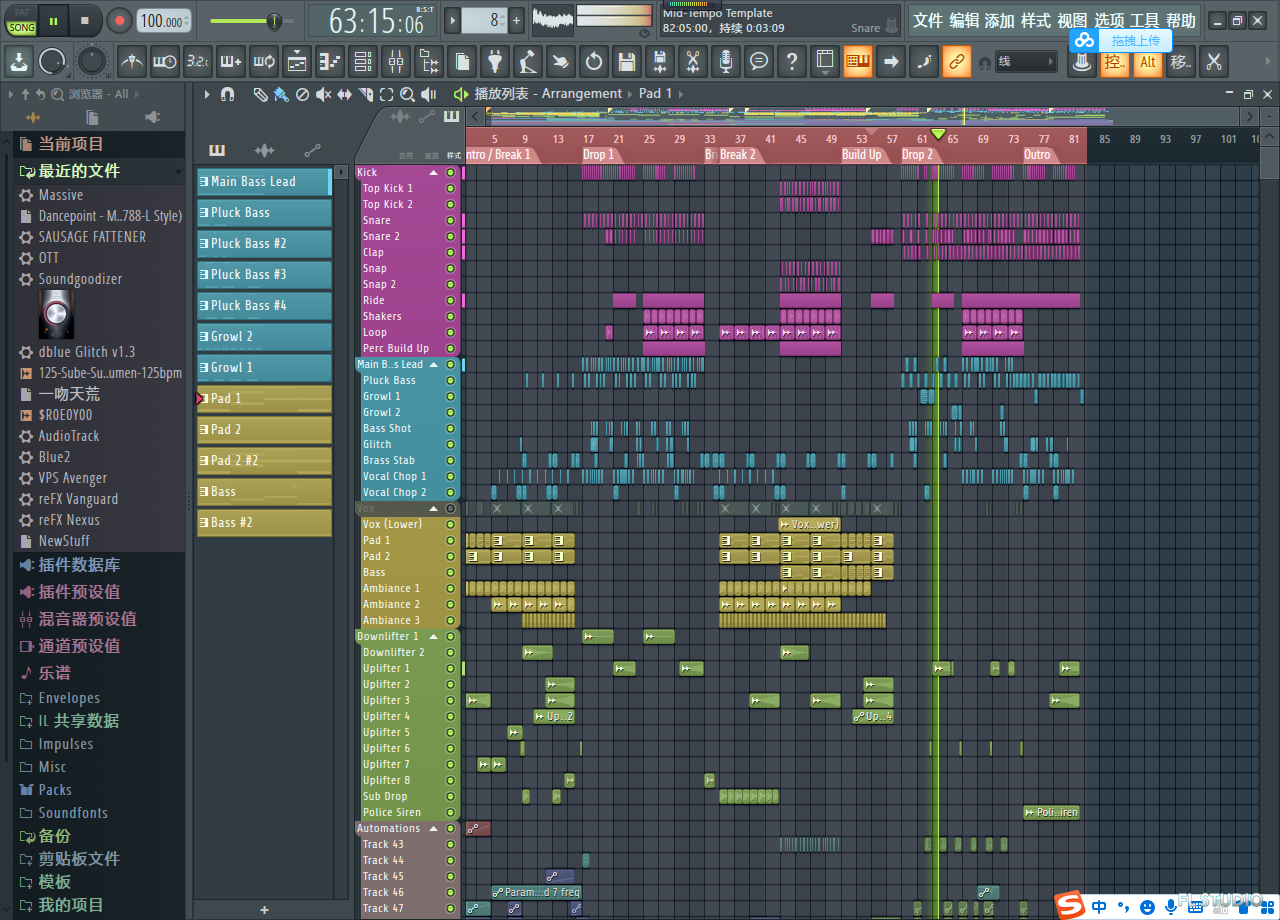Screen dimensions: 1280x920
Task: Toggle the metronome icon
Action: click(x=132, y=62)
